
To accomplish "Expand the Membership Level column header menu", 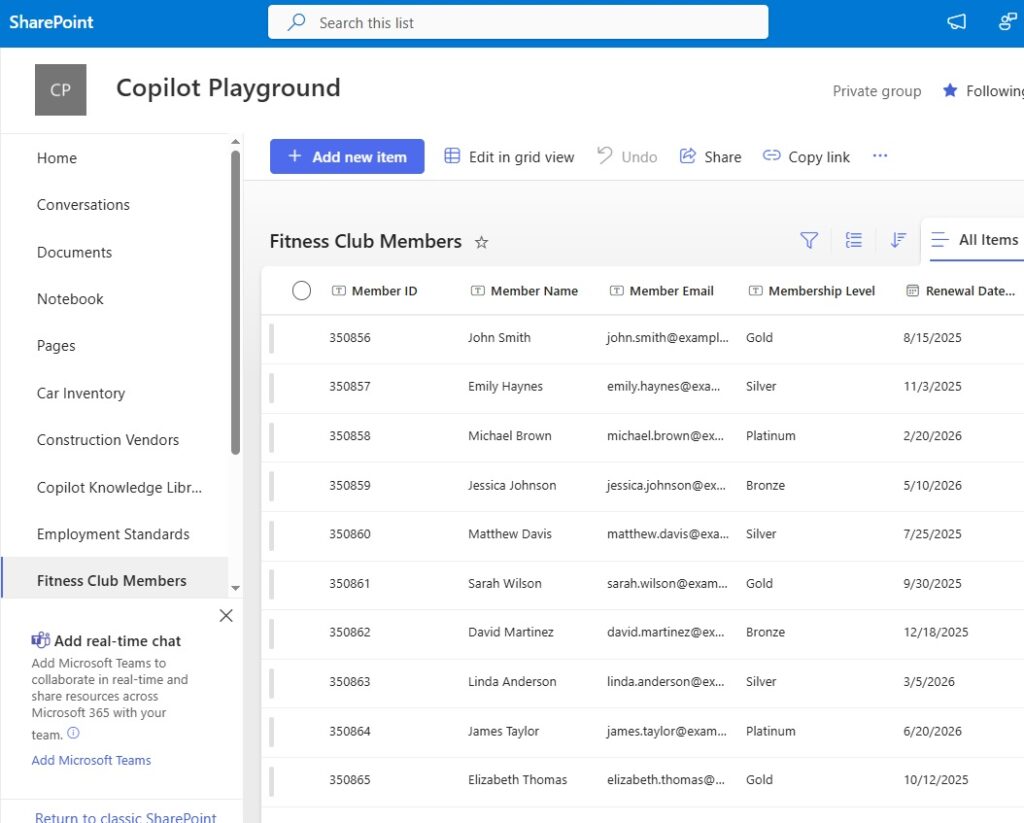I will coord(812,291).
